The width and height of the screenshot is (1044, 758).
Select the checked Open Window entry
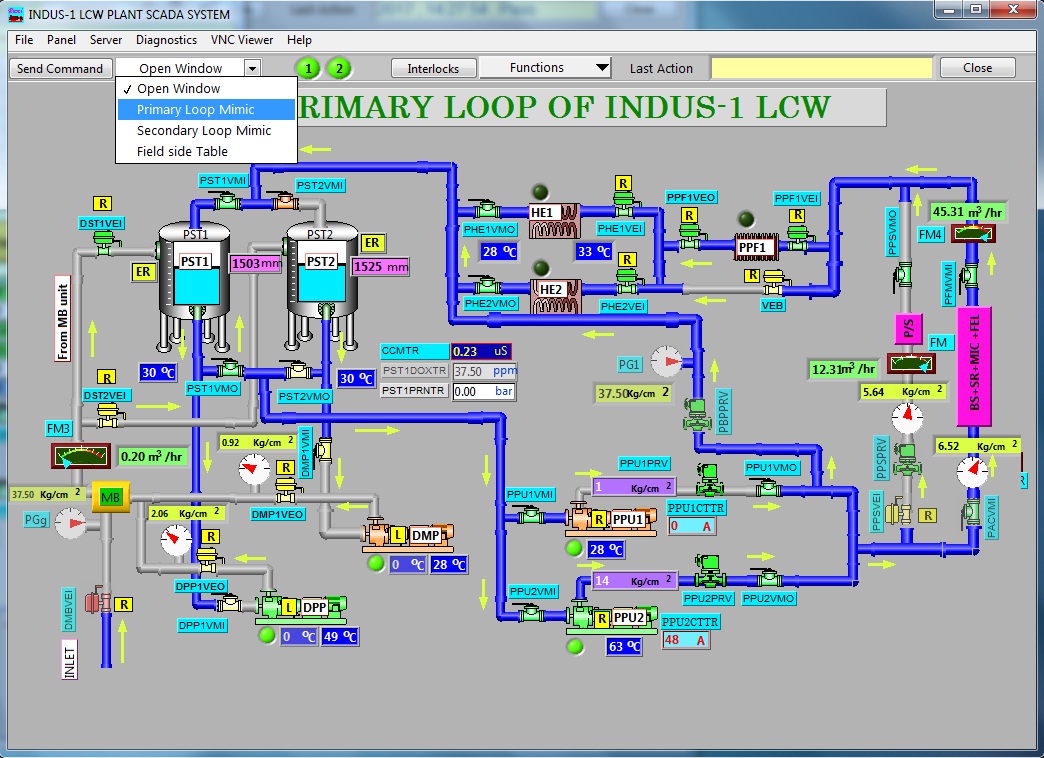pos(206,89)
